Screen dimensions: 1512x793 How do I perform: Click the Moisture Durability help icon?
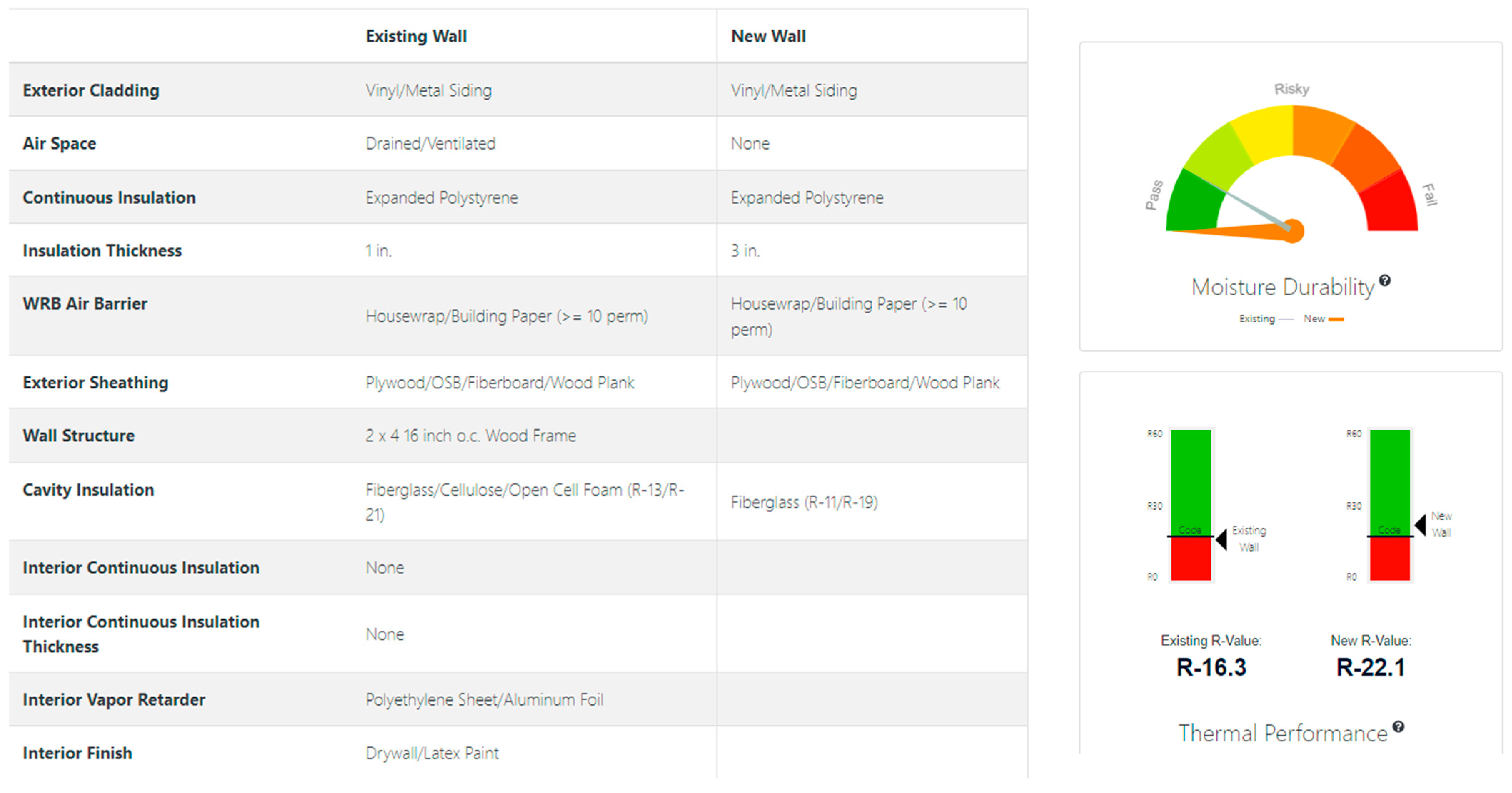click(1385, 281)
